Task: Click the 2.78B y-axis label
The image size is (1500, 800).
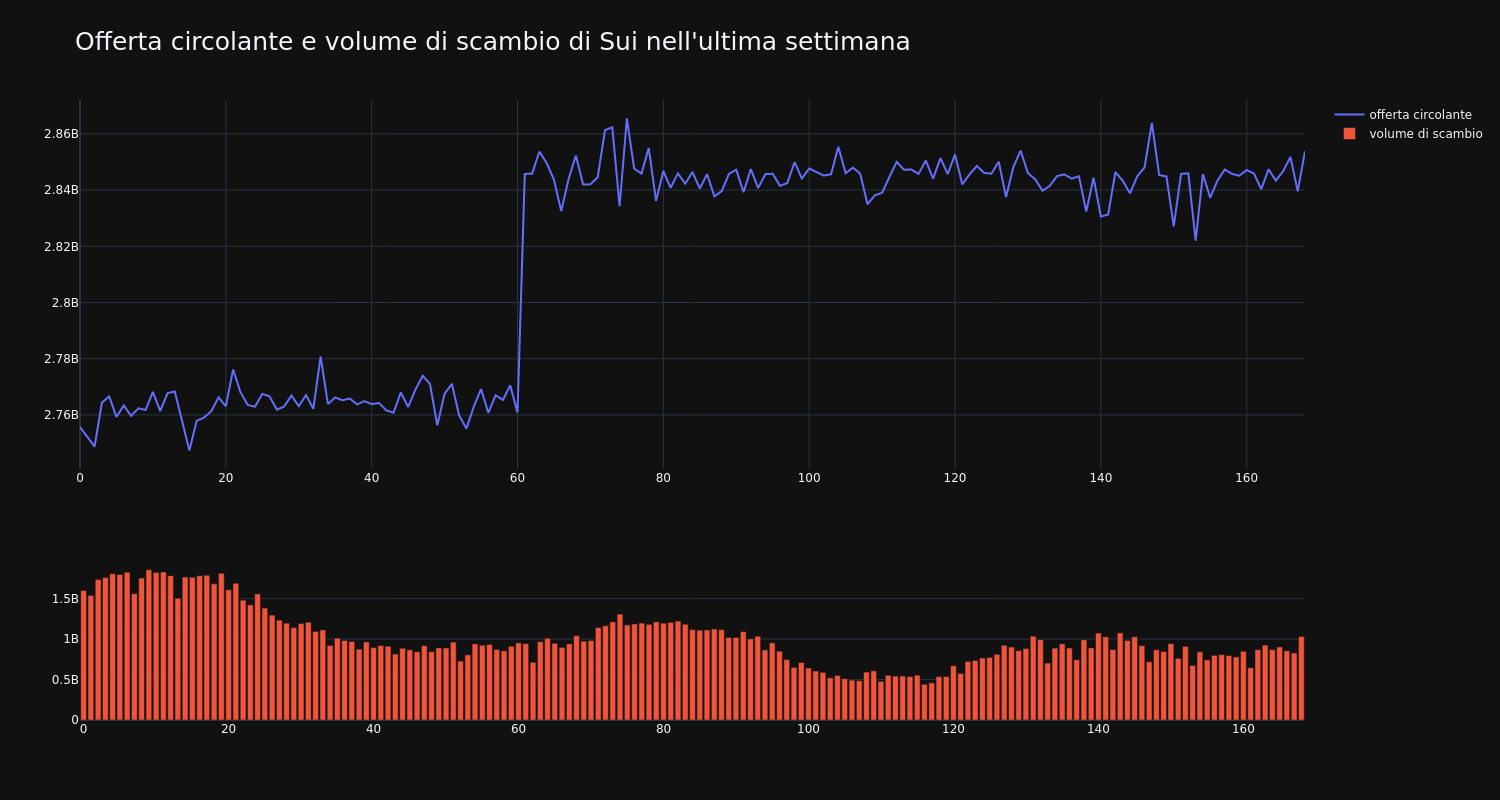Action: click(x=62, y=358)
